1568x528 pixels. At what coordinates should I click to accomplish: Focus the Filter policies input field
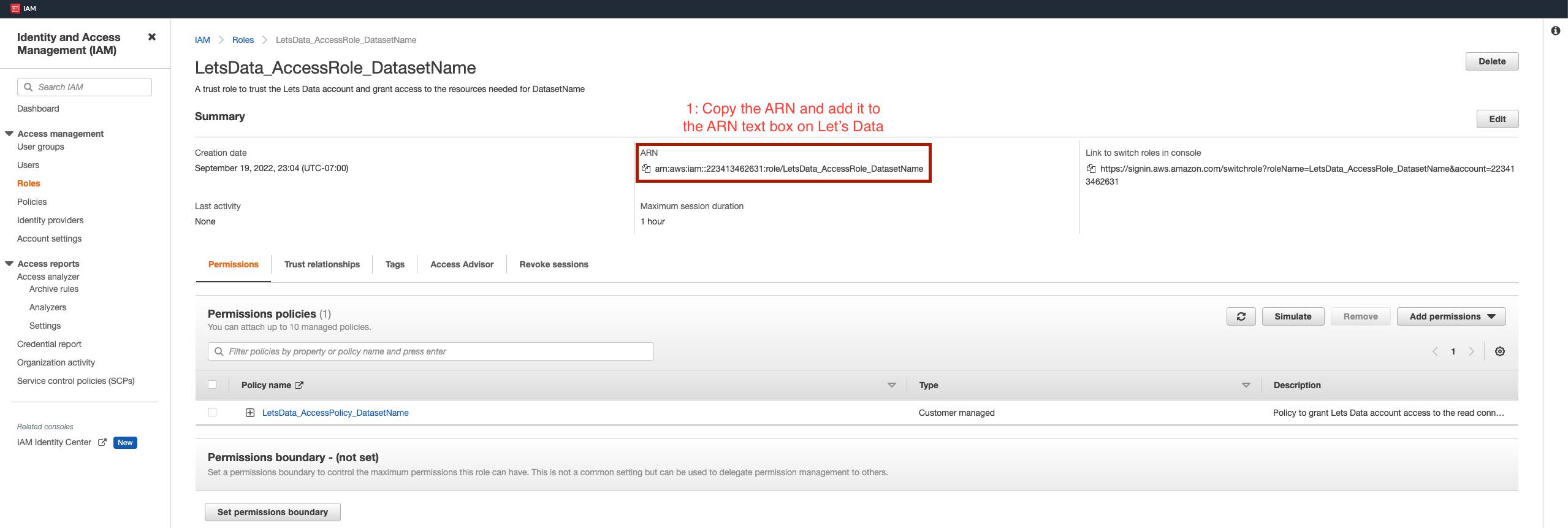tap(431, 351)
